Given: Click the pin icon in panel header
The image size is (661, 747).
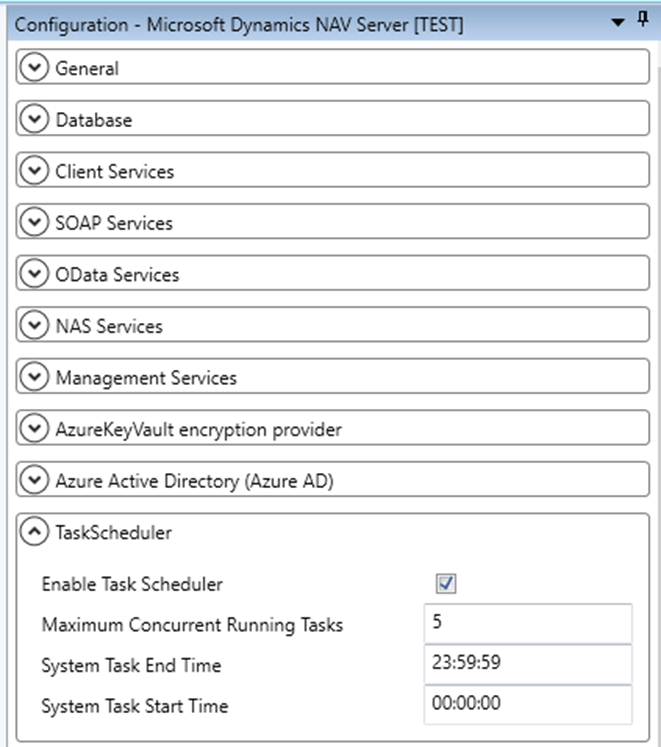Looking at the screenshot, I should coord(643,20).
